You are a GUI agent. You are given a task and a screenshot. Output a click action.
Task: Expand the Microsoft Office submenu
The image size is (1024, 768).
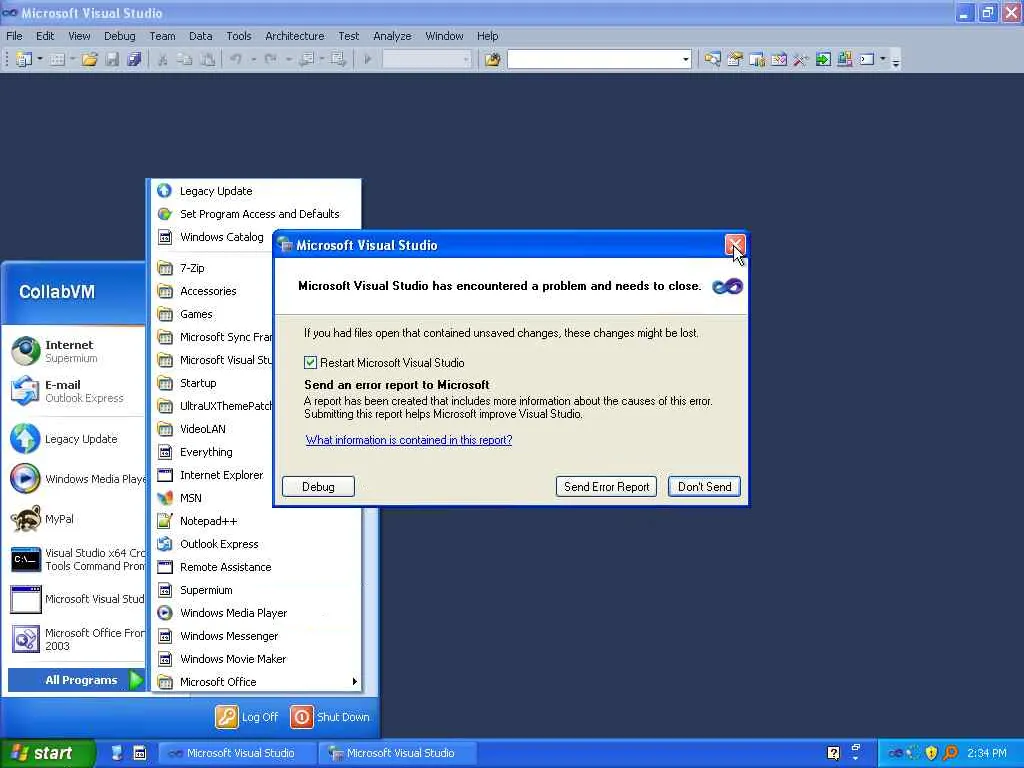tap(257, 682)
